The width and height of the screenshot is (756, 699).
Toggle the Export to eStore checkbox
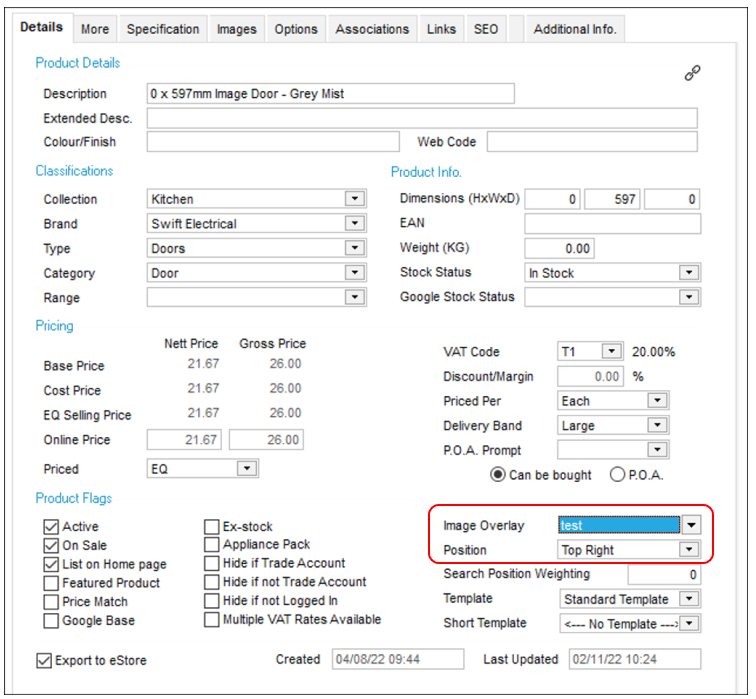(x=44, y=660)
